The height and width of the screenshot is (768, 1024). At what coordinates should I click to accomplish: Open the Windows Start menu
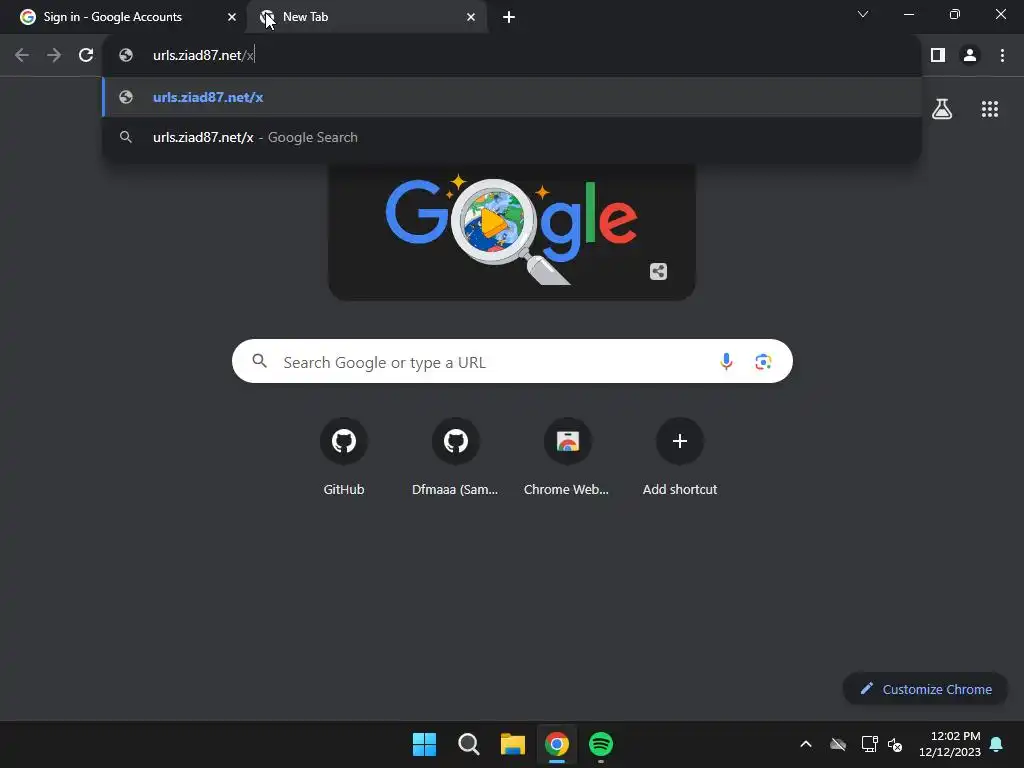(x=424, y=744)
